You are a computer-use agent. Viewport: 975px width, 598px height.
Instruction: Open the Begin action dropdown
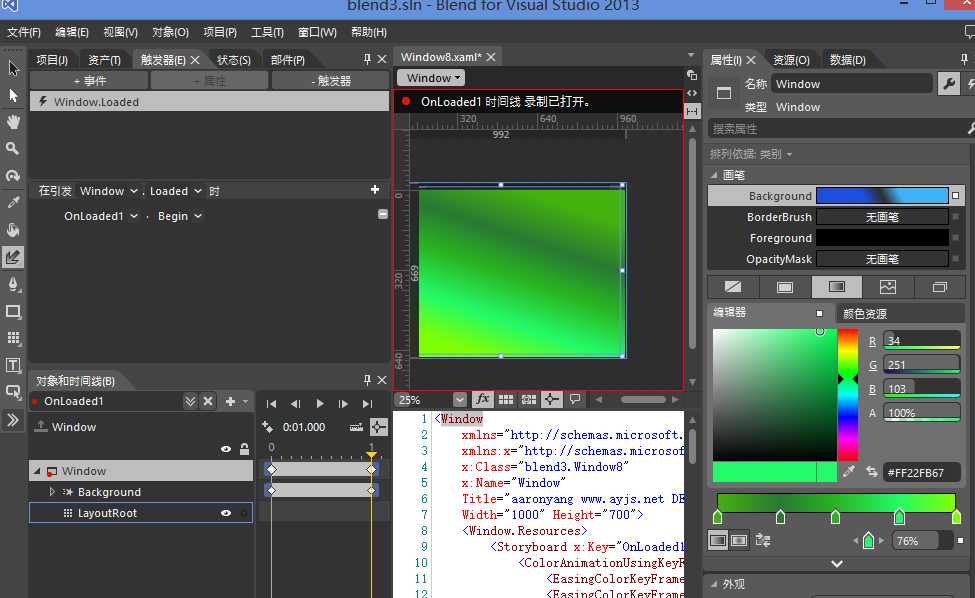[x=179, y=216]
